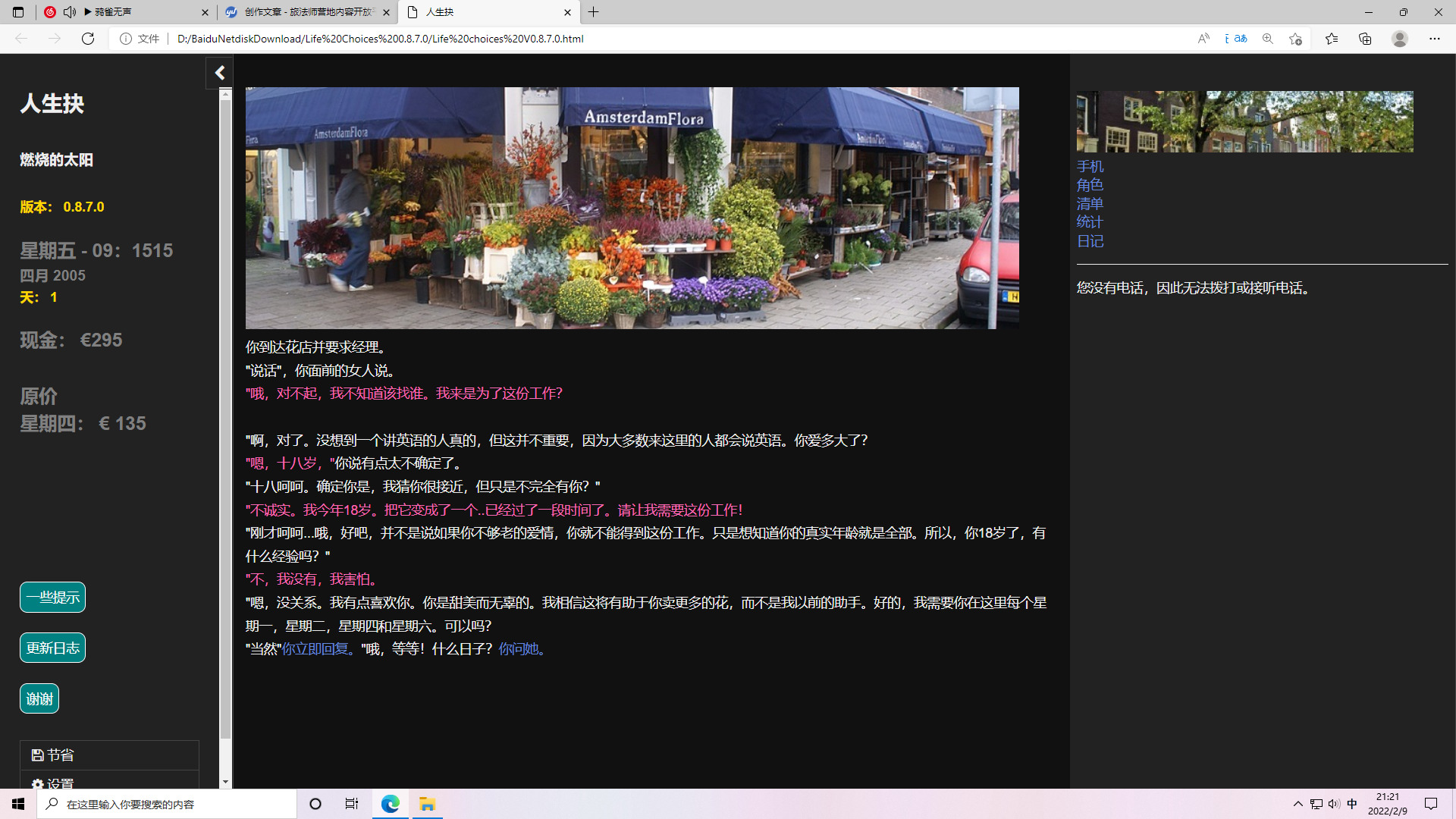Click the 更新日志 changelog button
This screenshot has height=819, width=1456.
tap(52, 648)
